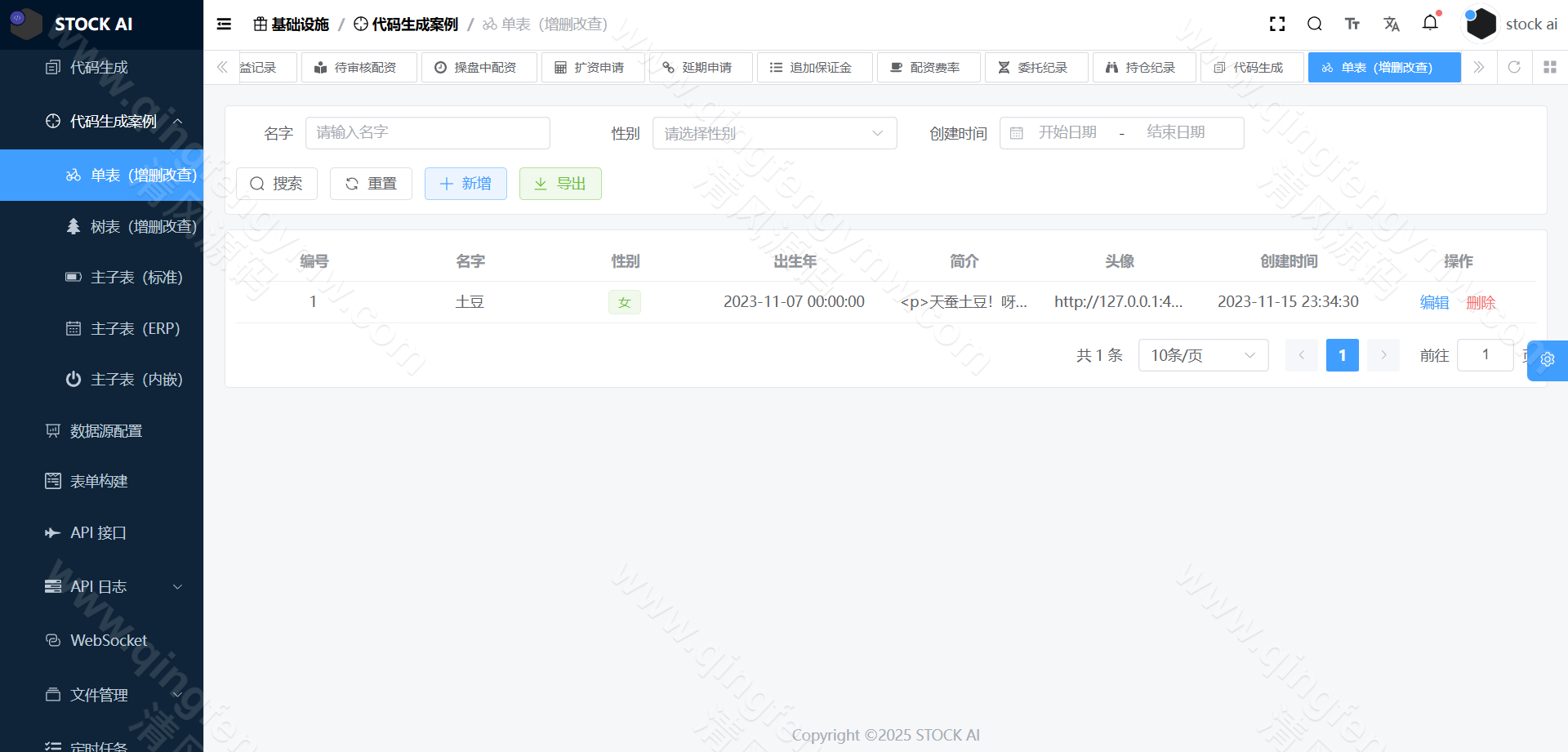Click the refresh icon next to tabs
The height and width of the screenshot is (752, 1568).
click(1514, 67)
